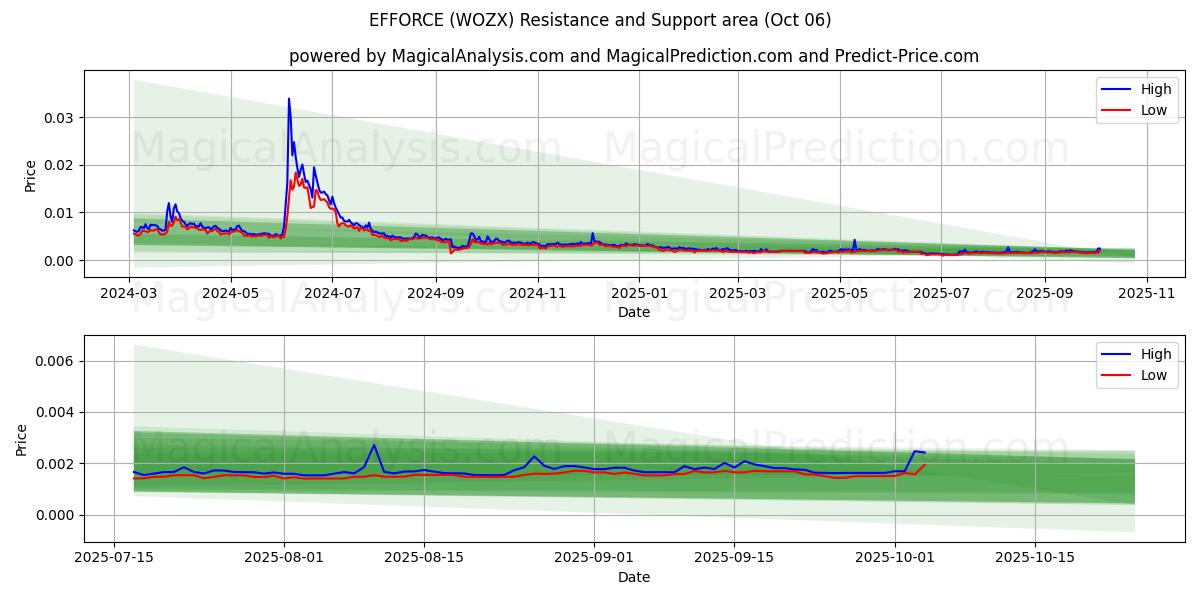Select the 2024-07 date tick on top chart
Viewport: 1200px width, 600px height.
[332, 293]
